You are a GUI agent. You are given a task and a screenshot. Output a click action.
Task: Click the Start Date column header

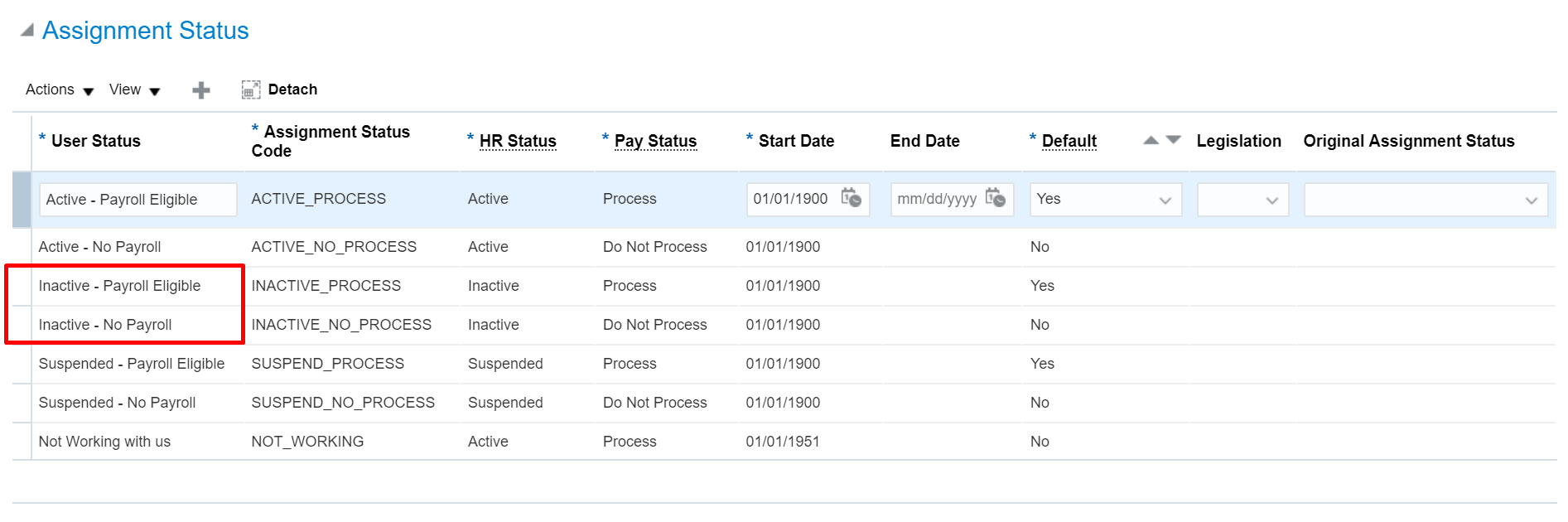click(x=796, y=141)
